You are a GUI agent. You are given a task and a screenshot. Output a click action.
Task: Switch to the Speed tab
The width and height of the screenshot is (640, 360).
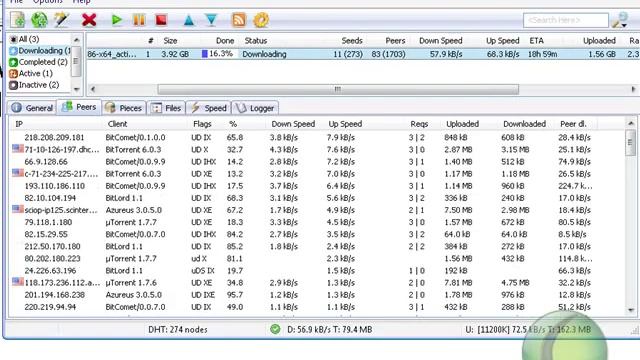pyautogui.click(x=209, y=108)
